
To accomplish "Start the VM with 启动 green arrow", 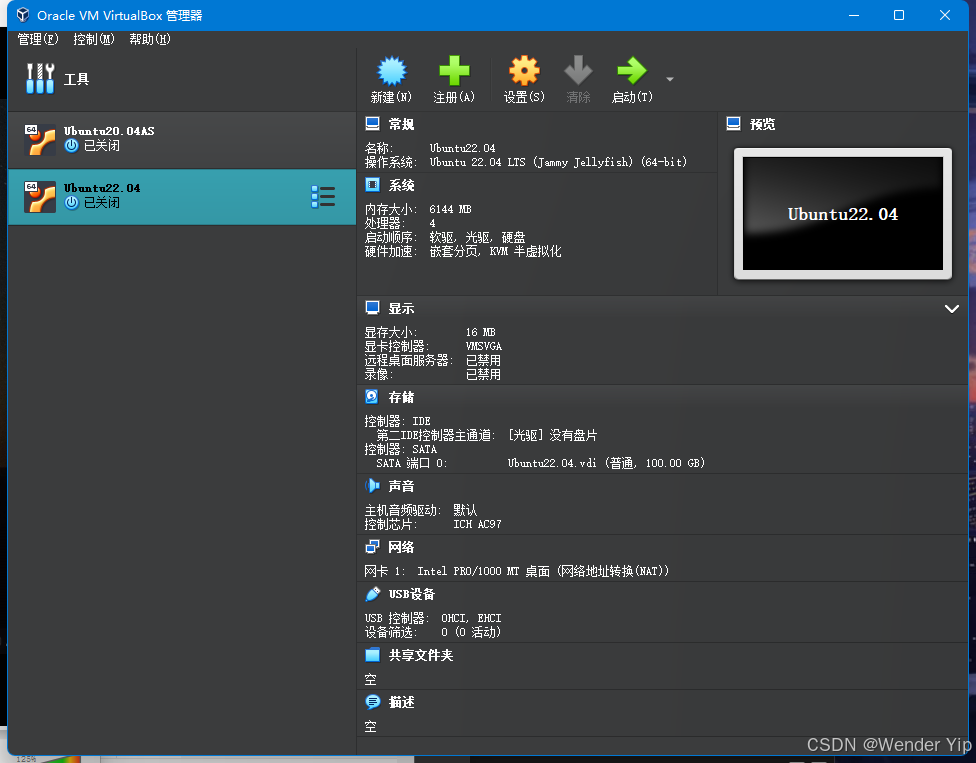I will click(x=632, y=70).
